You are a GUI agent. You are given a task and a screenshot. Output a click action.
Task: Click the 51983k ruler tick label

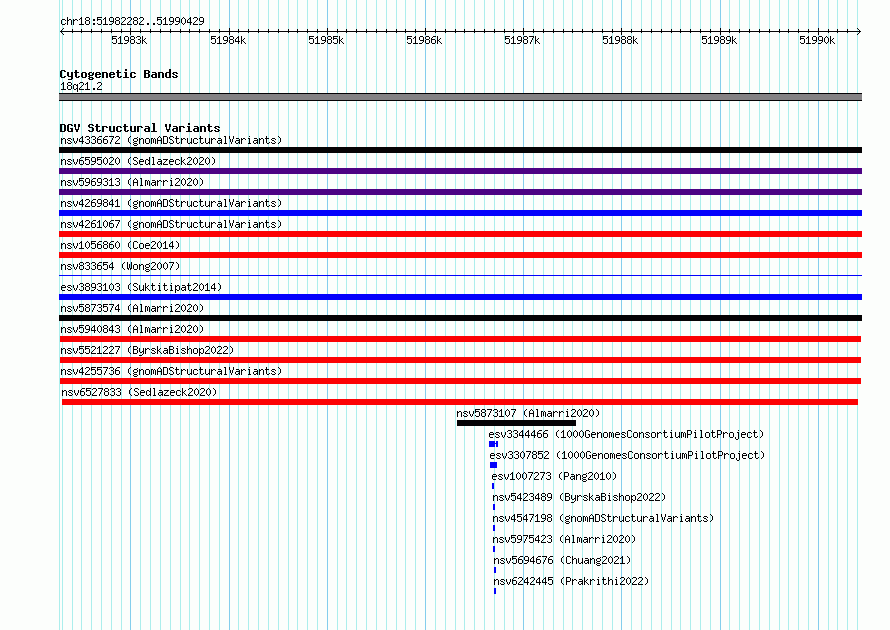click(x=129, y=40)
